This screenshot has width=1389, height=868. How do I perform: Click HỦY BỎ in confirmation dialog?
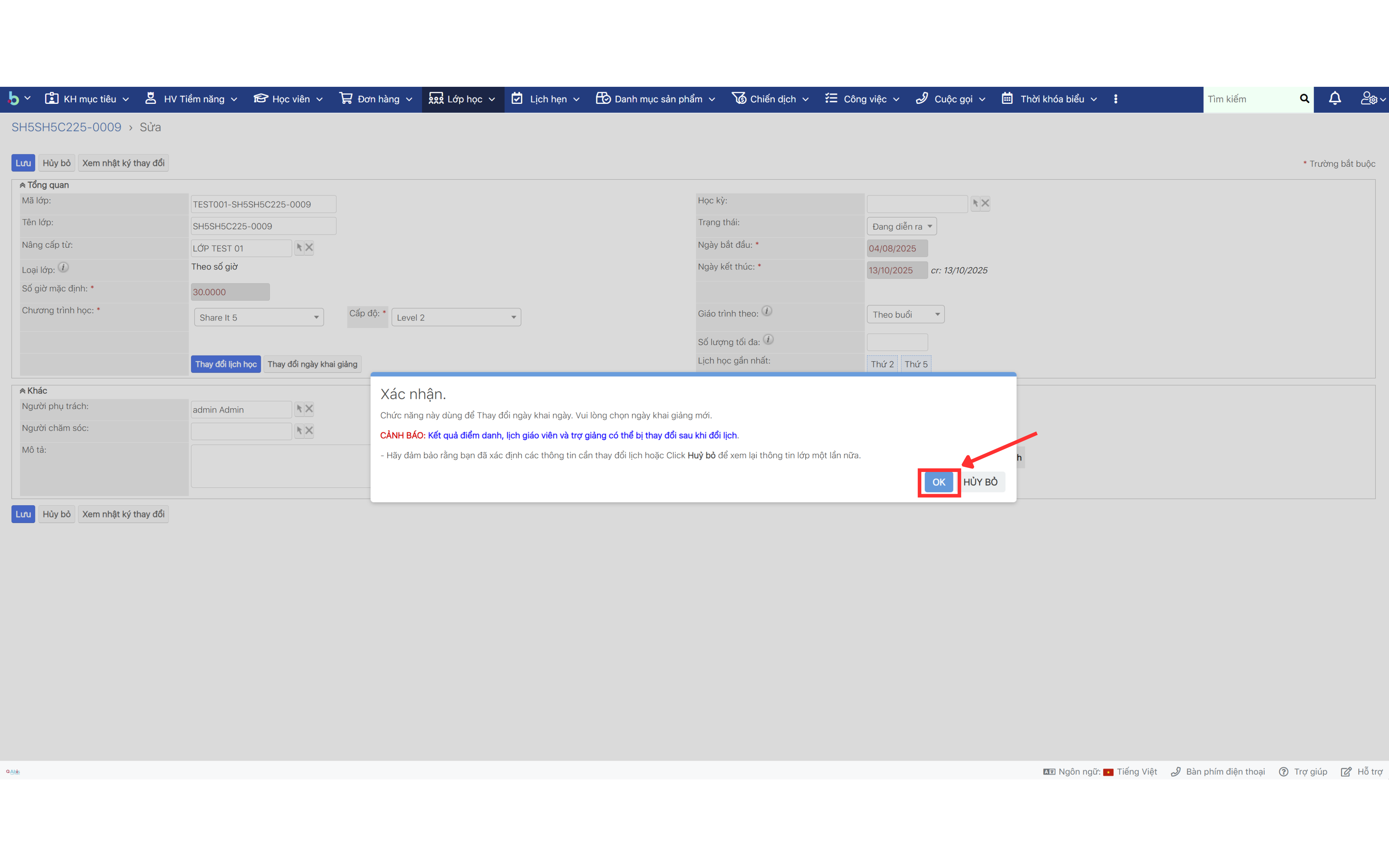(x=980, y=482)
